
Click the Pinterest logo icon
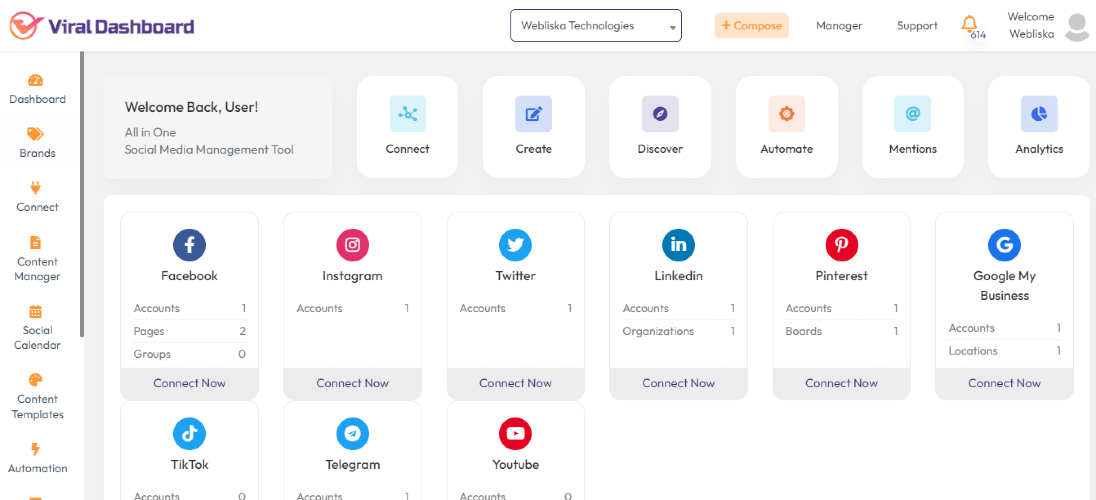point(842,245)
